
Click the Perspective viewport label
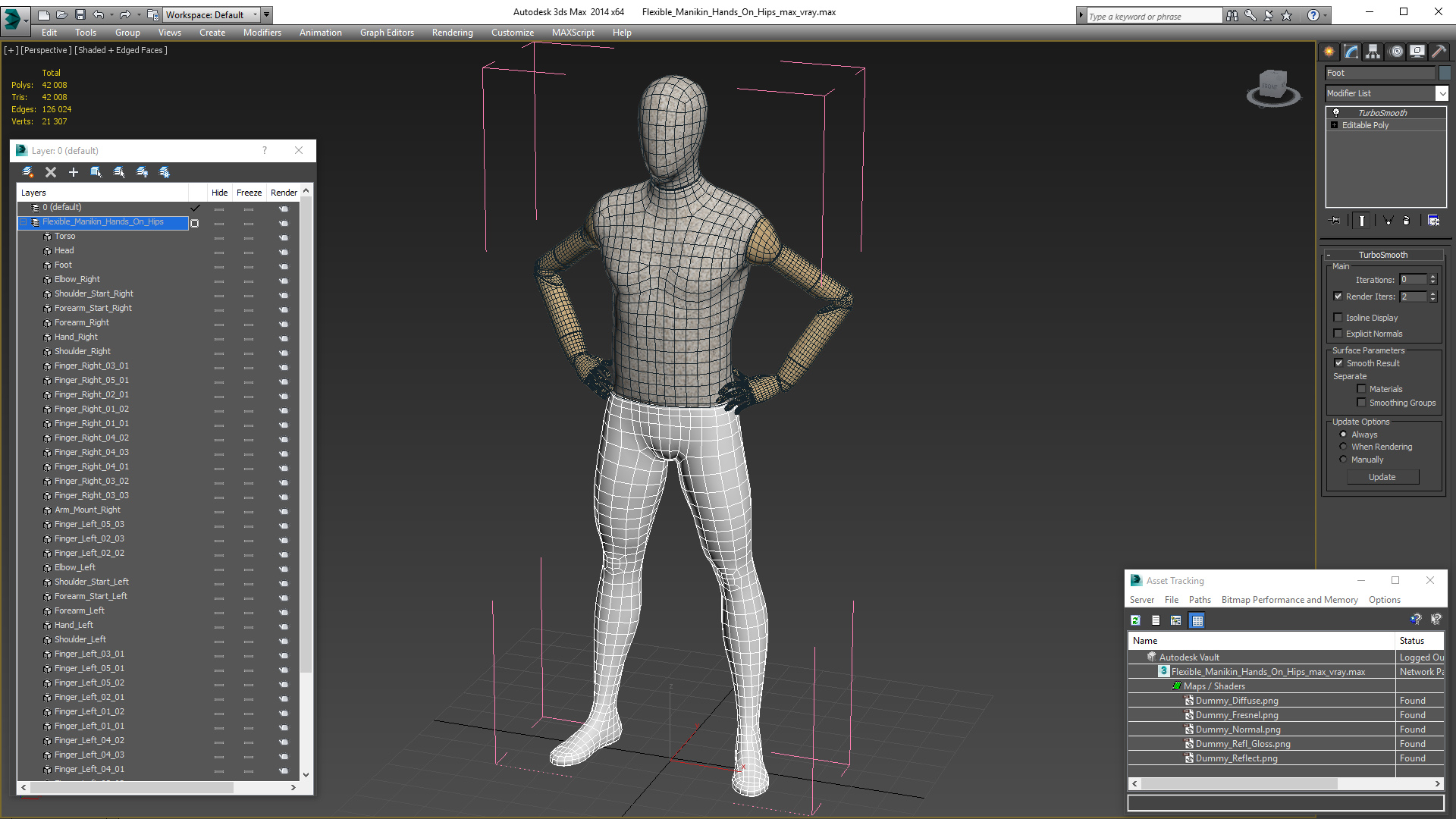46,50
